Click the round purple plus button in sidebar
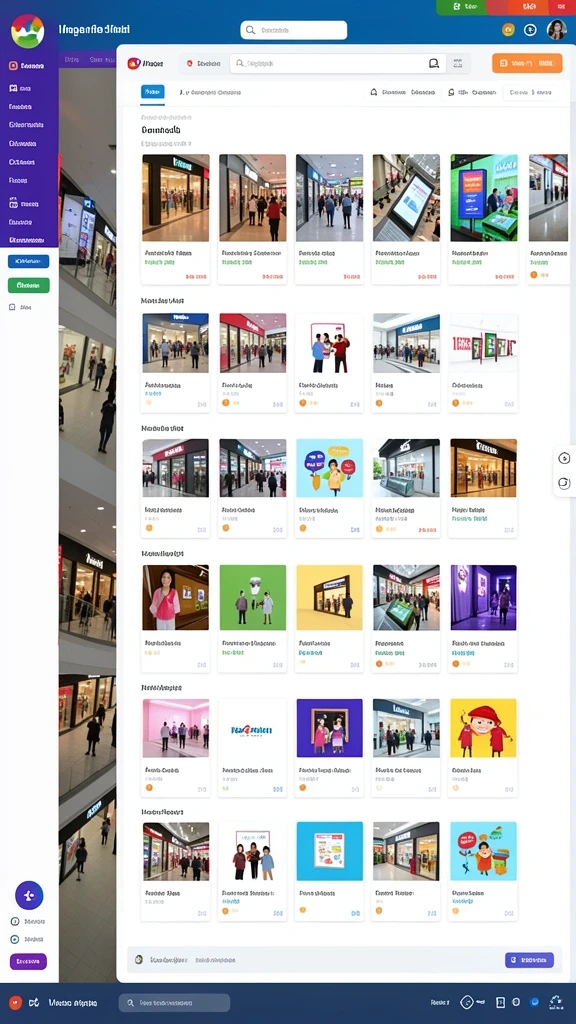 point(29,895)
